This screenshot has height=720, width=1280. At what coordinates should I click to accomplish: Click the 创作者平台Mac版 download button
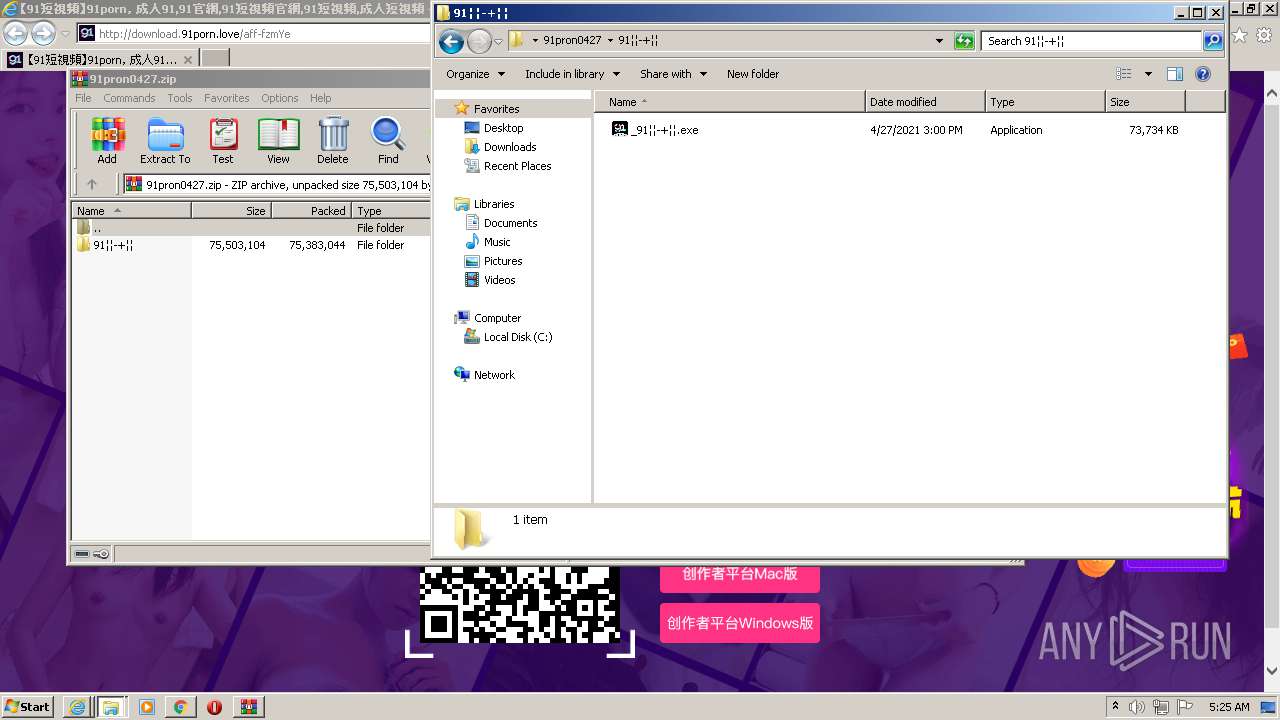coord(740,574)
